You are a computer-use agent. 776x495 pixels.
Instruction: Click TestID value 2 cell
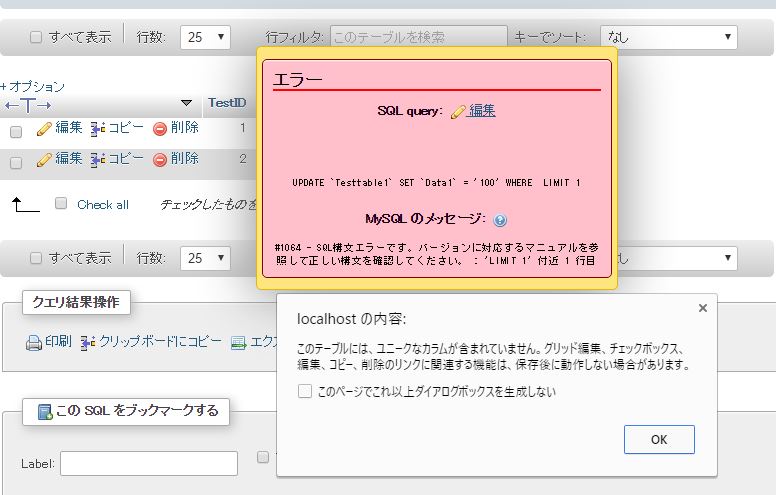(x=242, y=158)
